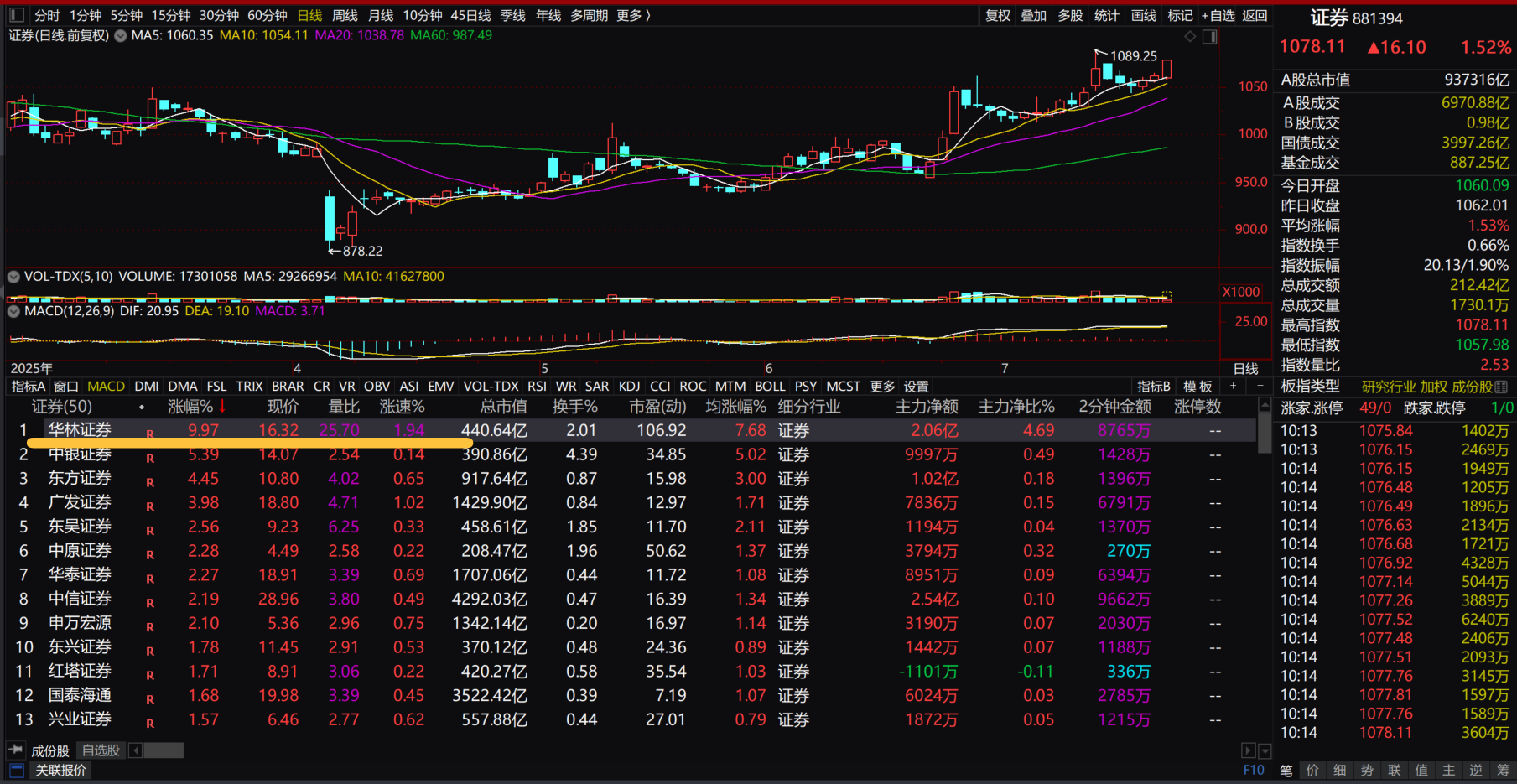1517x784 pixels.
Task: Select the 中信证券 row in stock list
Action: click(x=80, y=599)
